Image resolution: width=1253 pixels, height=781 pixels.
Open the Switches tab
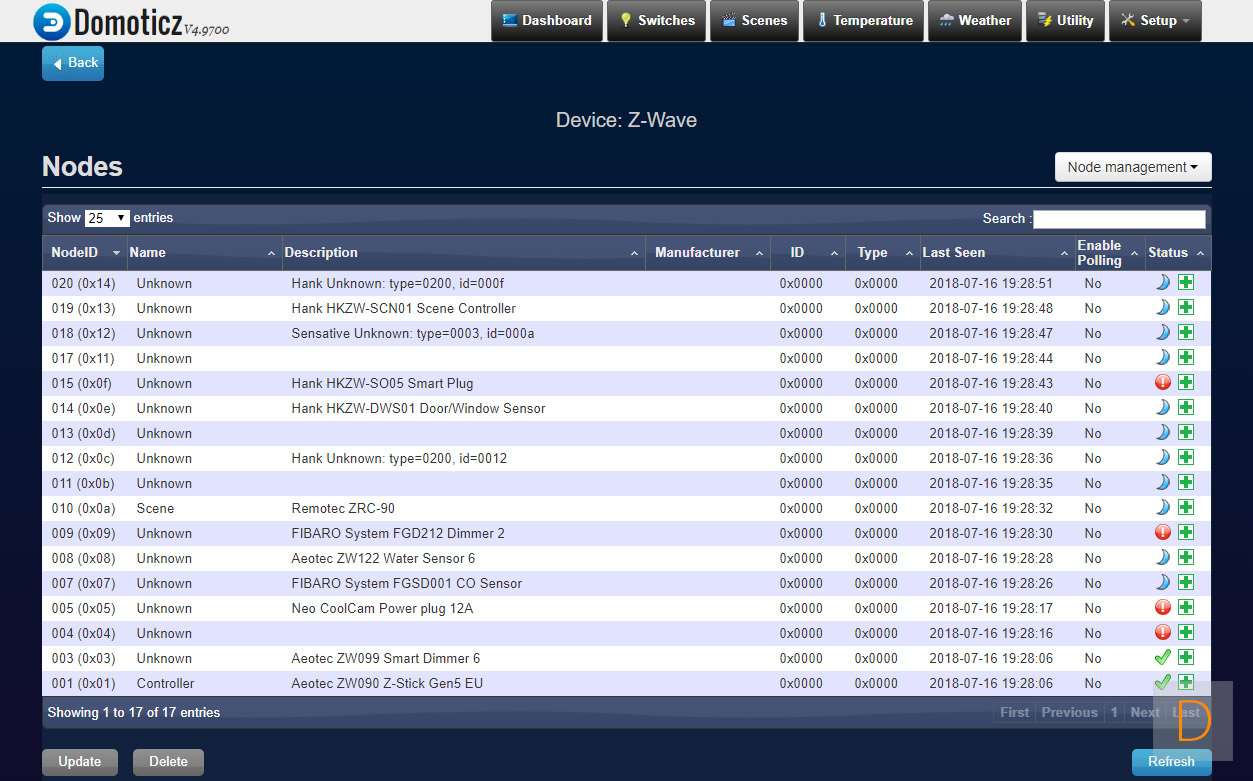pos(656,21)
